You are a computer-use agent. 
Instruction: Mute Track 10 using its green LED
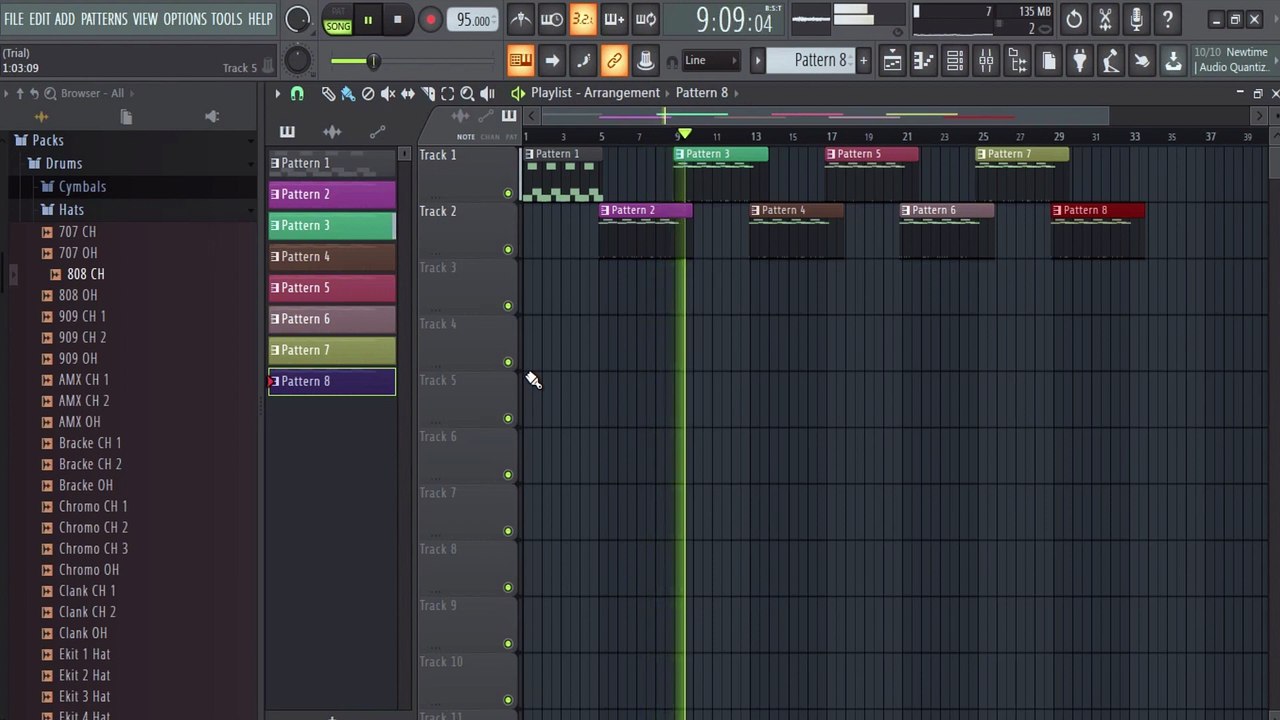[x=508, y=699]
